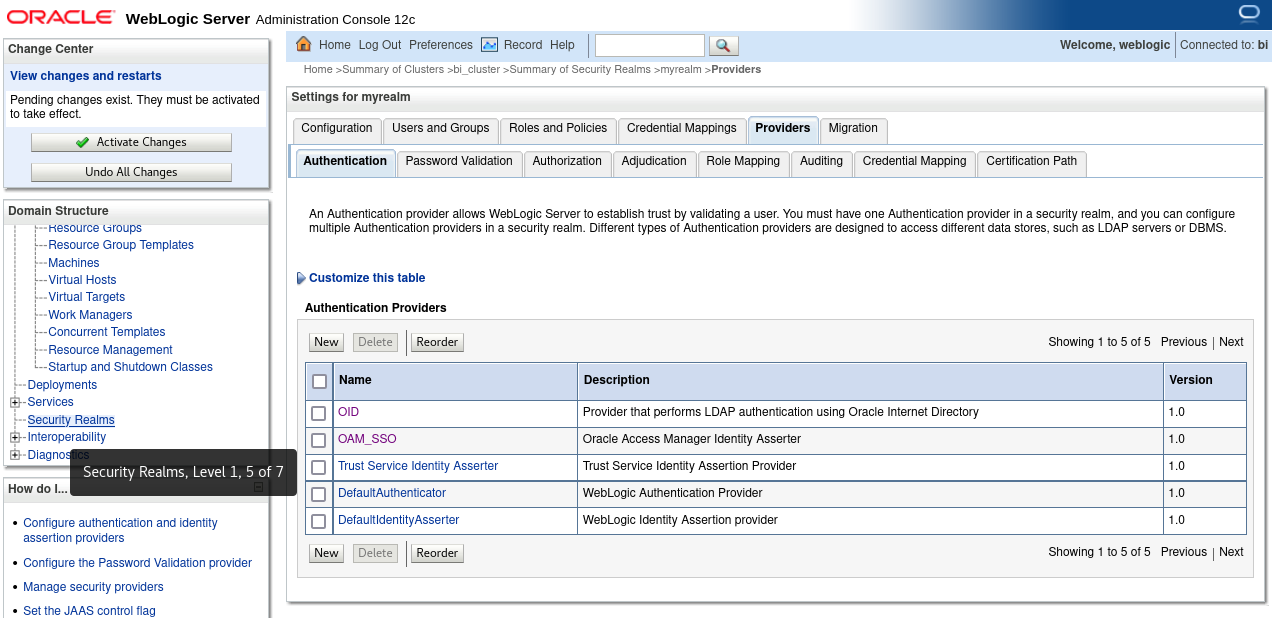
Task: Click the Oracle O logo at top right
Action: [1248, 13]
